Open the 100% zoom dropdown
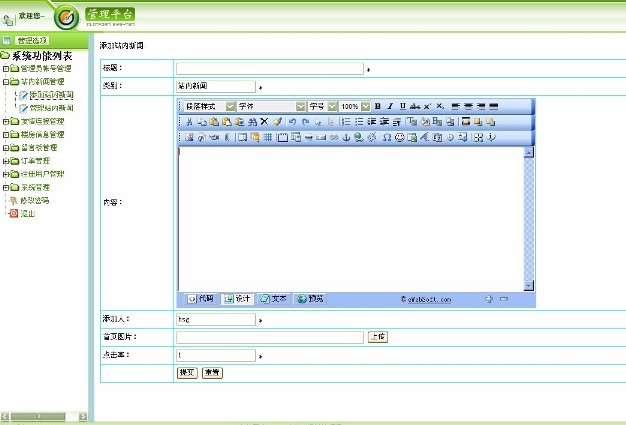 365,106
